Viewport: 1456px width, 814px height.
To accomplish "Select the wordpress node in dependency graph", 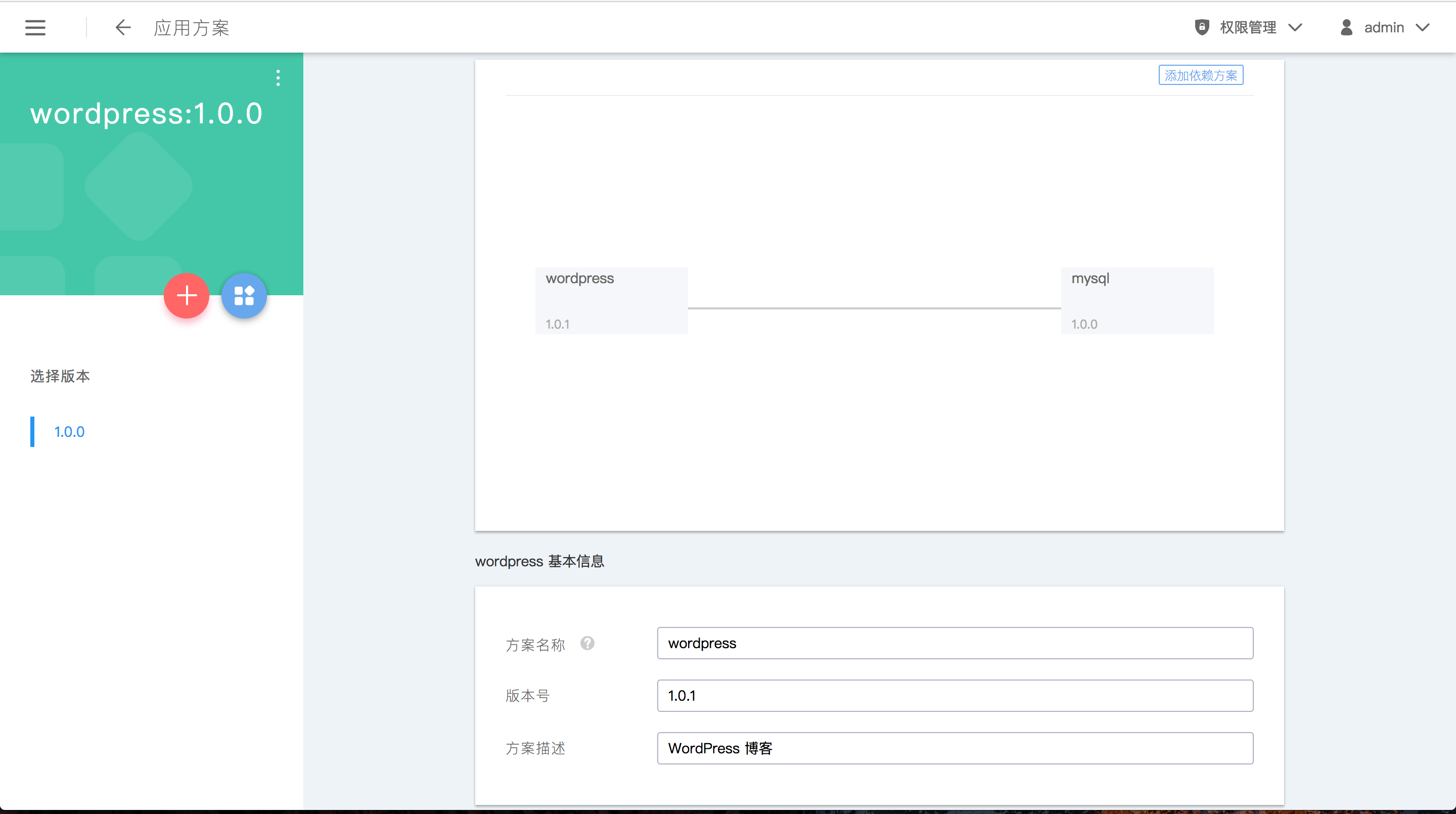I will tap(611, 300).
